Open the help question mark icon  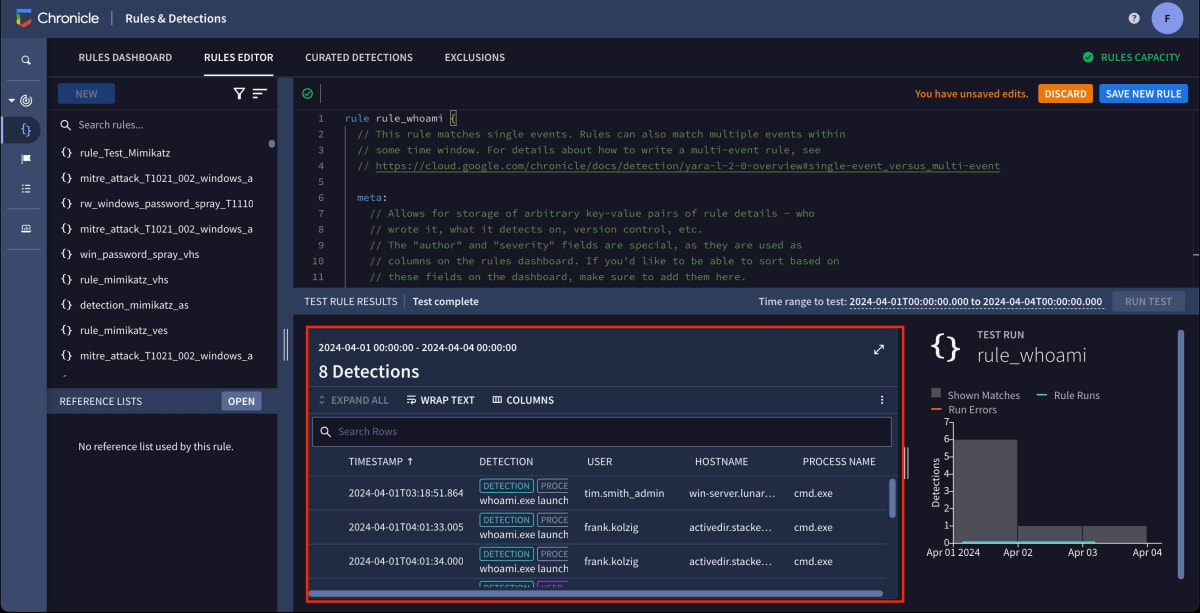pyautogui.click(x=1134, y=18)
